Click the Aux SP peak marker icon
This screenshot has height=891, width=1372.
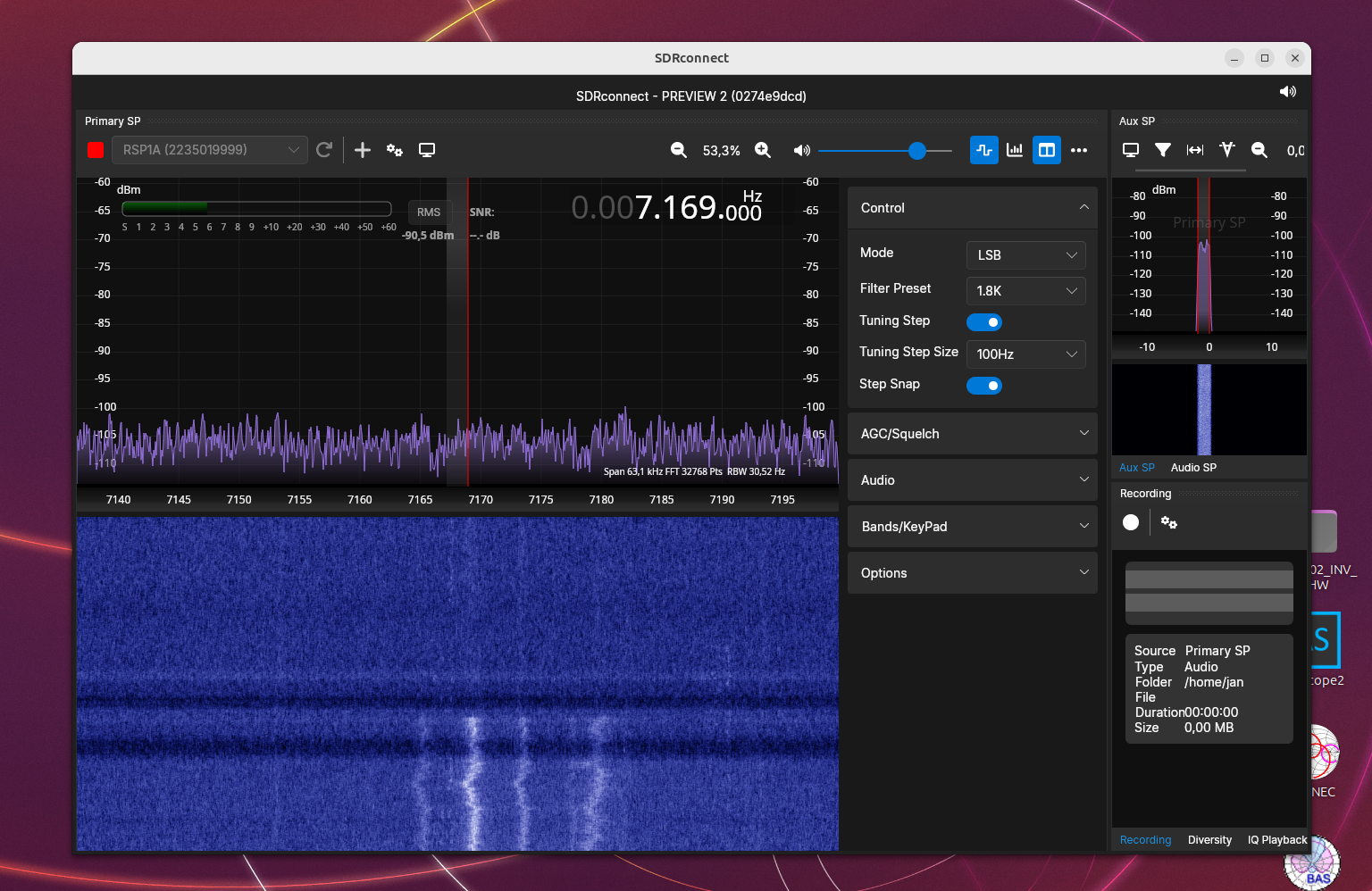click(x=1227, y=150)
